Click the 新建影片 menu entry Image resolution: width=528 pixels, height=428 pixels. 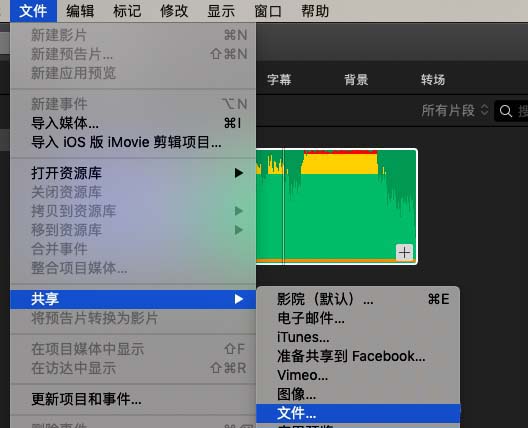click(133, 35)
